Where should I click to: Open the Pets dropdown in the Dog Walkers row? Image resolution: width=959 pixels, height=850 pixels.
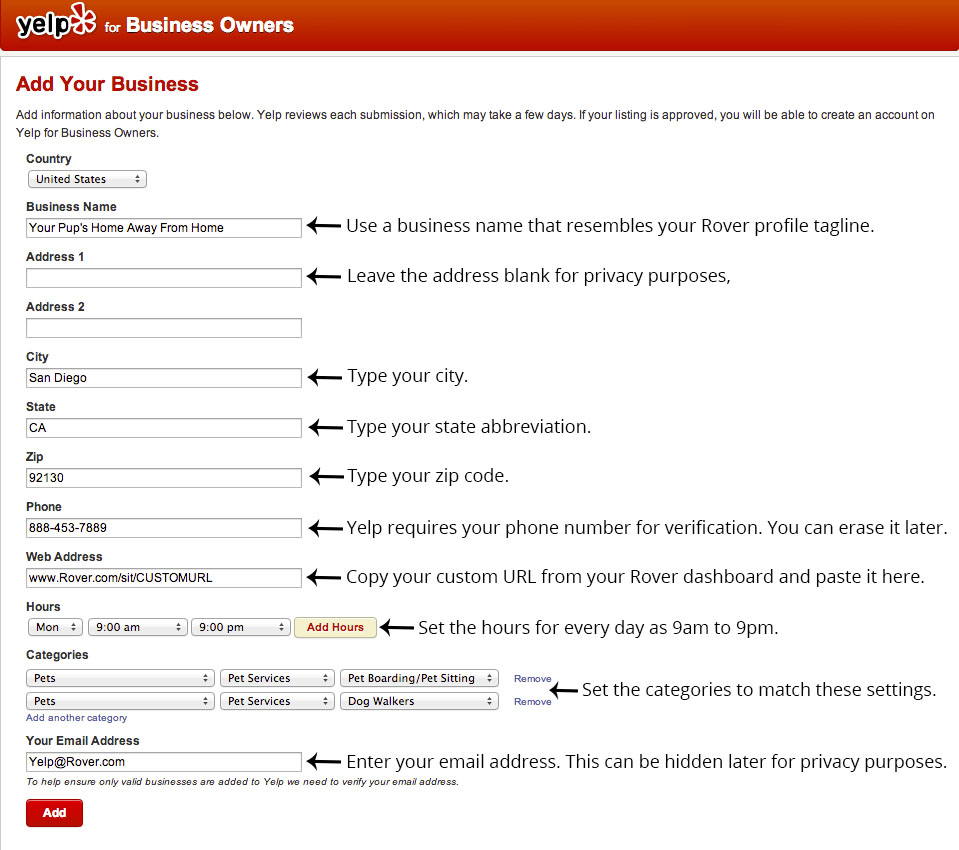120,701
